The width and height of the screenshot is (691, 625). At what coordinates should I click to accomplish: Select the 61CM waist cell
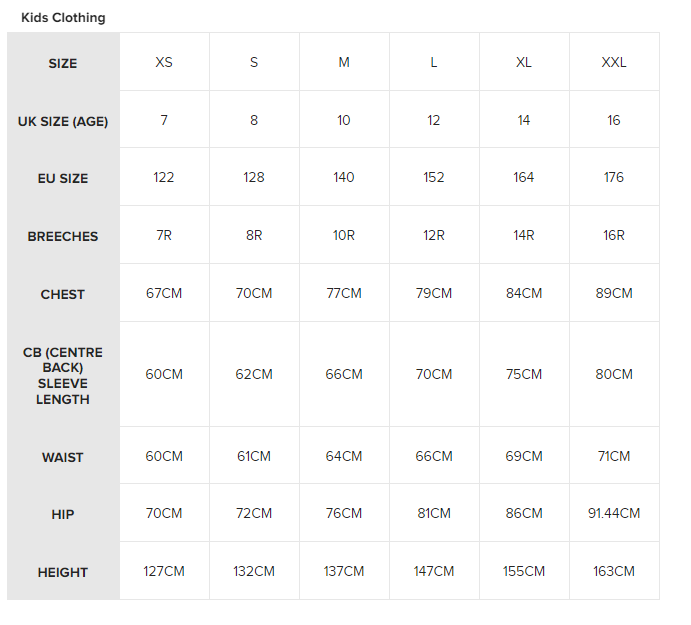click(254, 457)
